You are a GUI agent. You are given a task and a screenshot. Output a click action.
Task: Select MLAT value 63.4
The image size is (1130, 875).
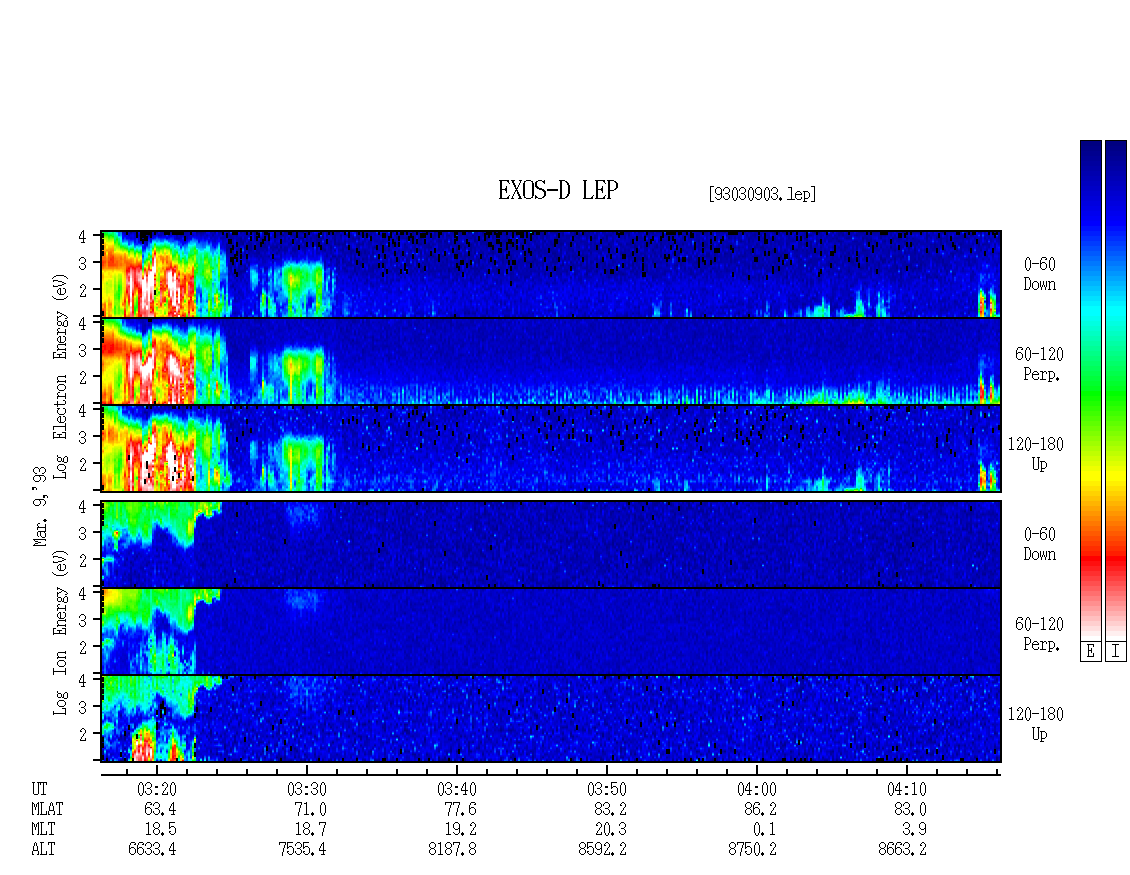tap(159, 809)
